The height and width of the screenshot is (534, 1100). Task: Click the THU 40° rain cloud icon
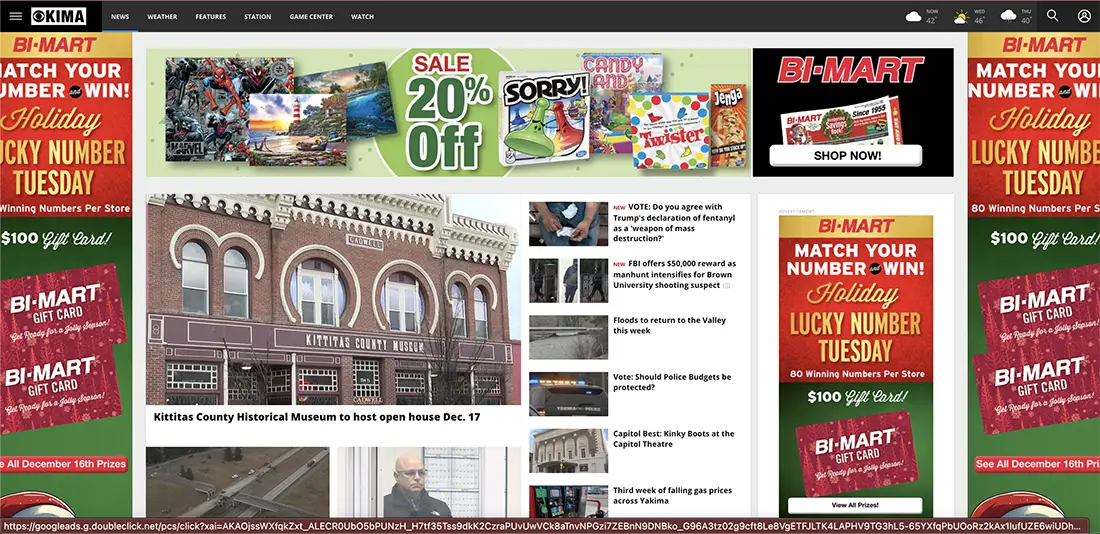pos(1008,16)
